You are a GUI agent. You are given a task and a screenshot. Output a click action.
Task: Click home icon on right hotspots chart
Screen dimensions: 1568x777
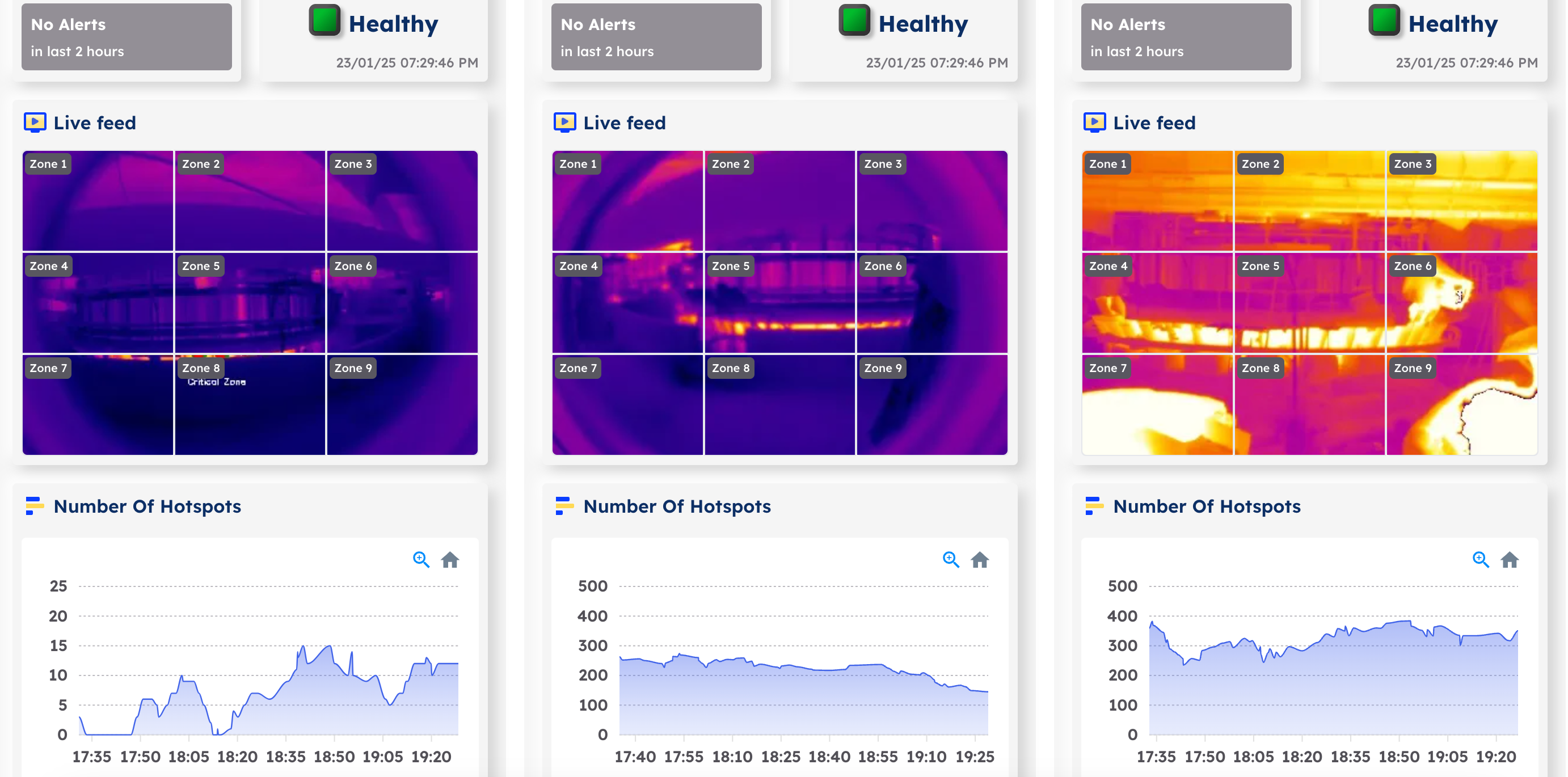click(x=1509, y=559)
